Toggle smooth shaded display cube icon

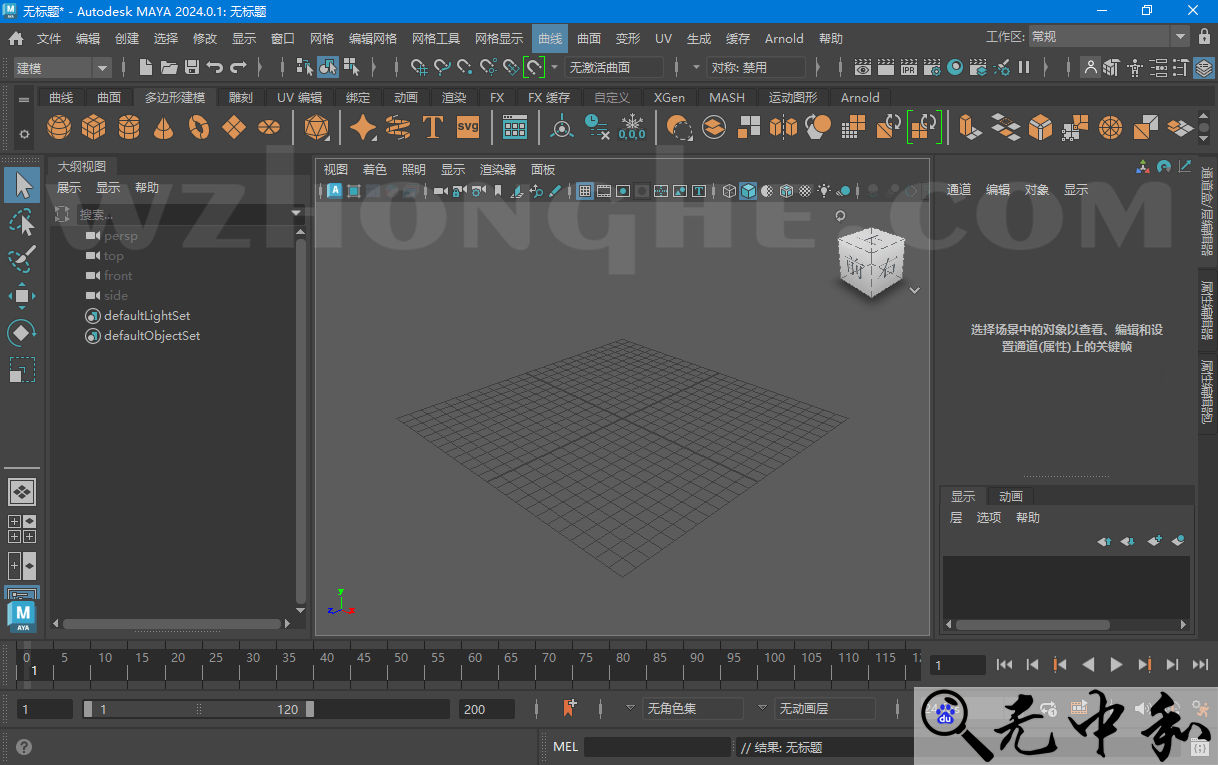[x=748, y=190]
